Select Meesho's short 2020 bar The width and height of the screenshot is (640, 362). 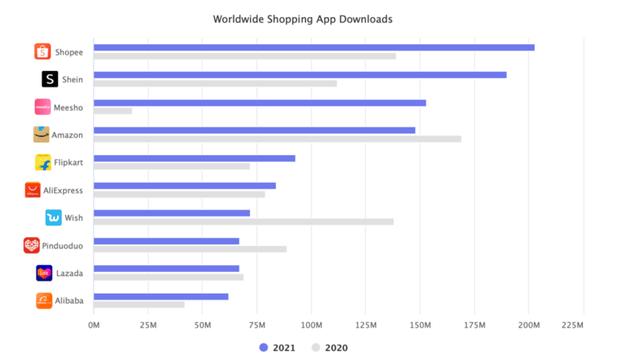pyautogui.click(x=113, y=111)
